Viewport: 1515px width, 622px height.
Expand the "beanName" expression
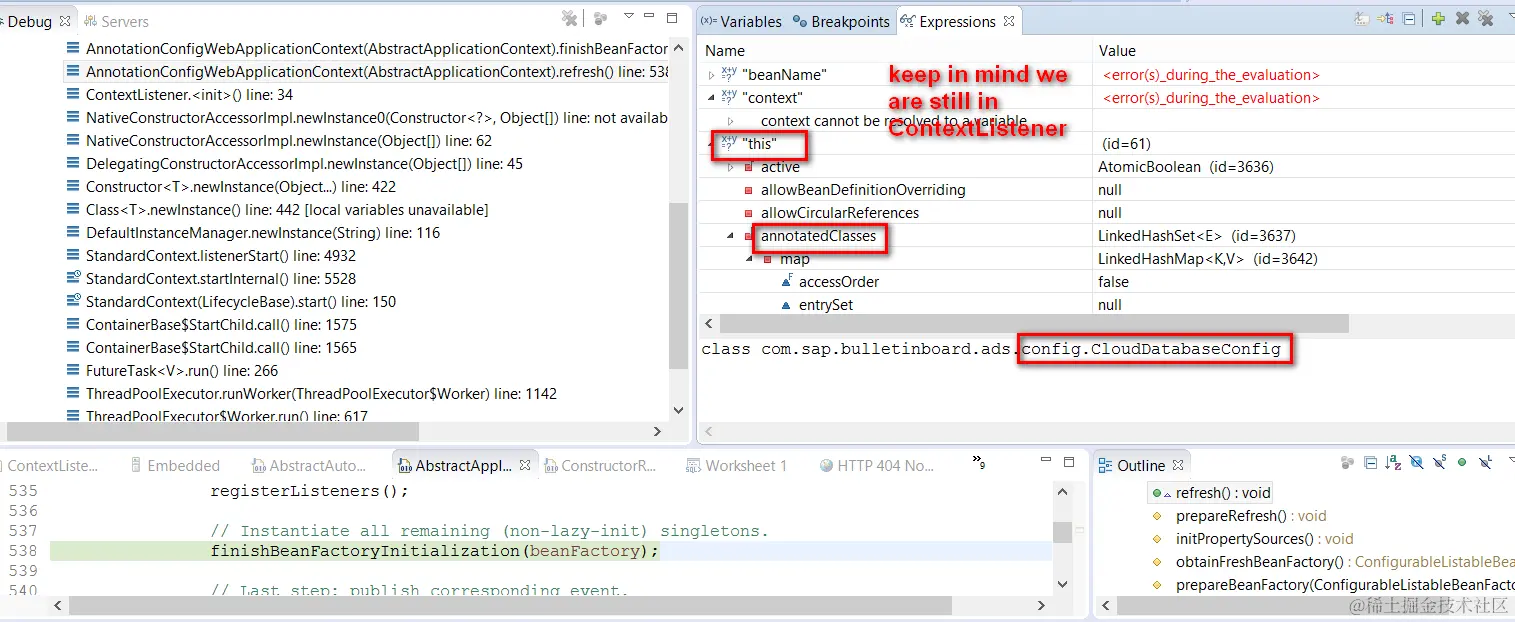coord(711,75)
